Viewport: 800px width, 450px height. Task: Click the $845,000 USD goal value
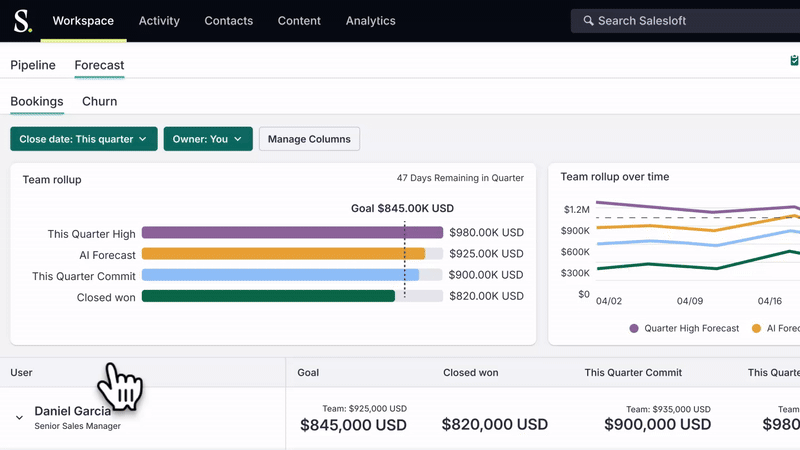(353, 425)
